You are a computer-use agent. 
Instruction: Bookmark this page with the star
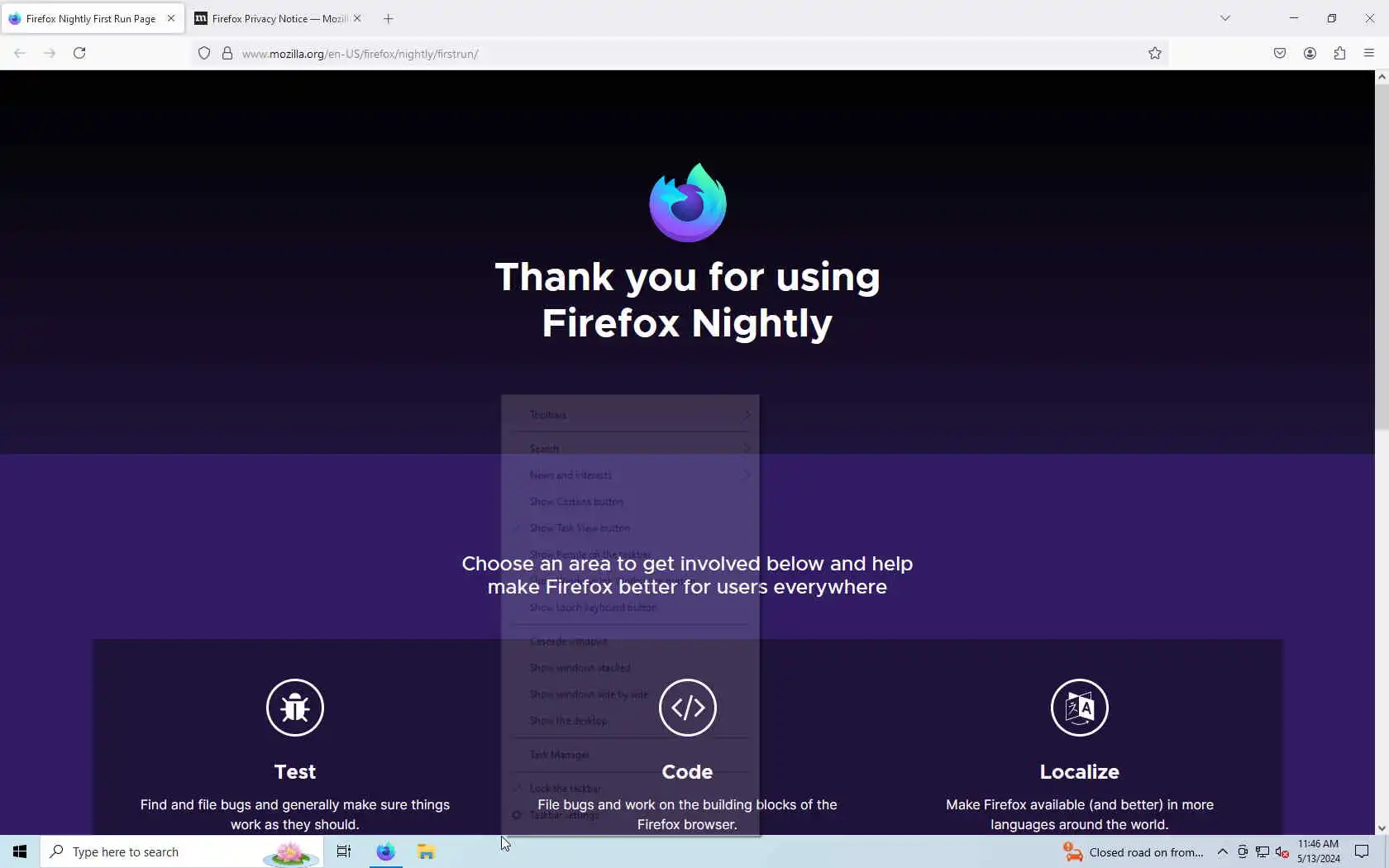coord(1155,54)
